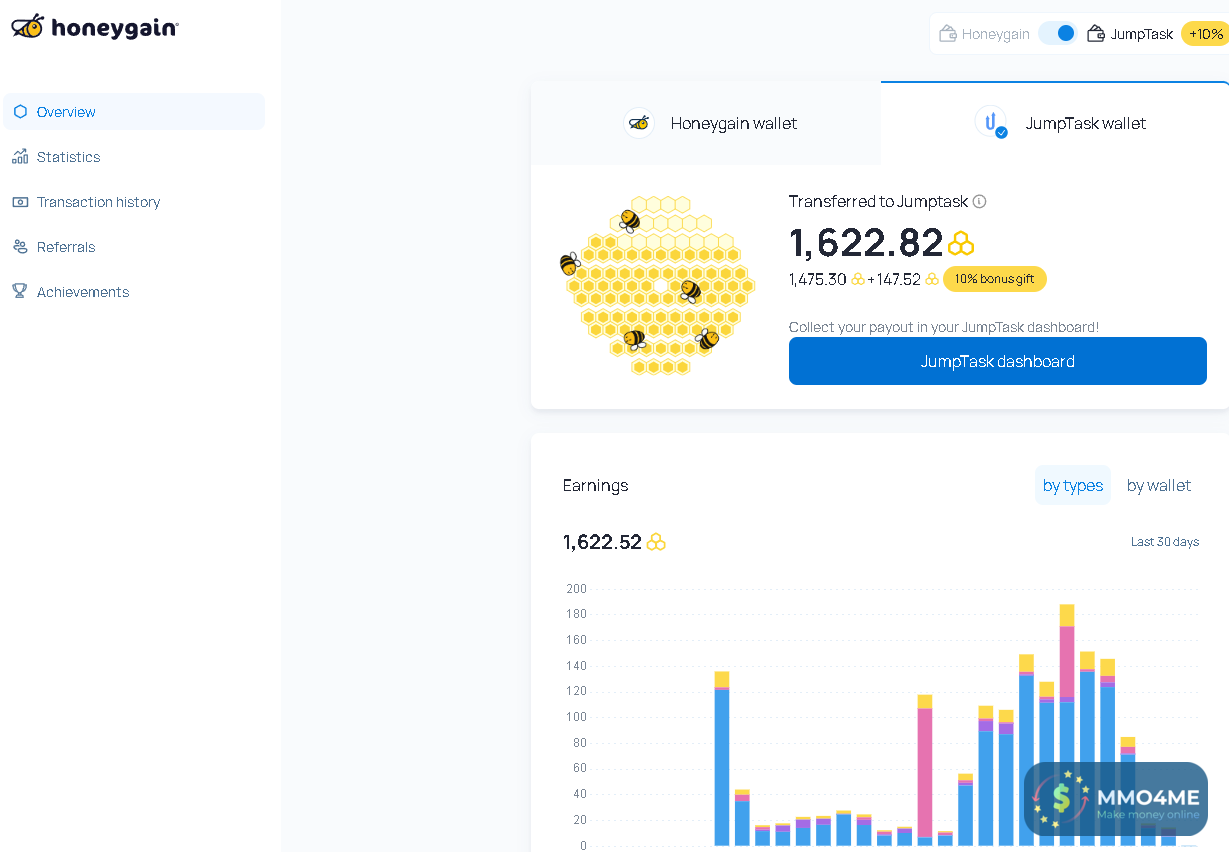Show earnings by wallet

click(x=1159, y=485)
